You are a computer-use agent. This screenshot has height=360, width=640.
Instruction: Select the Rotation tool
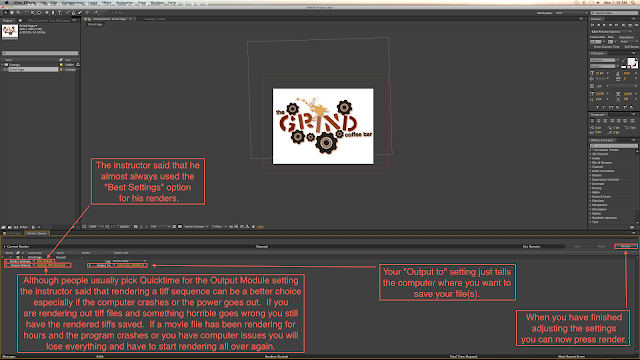(x=27, y=13)
